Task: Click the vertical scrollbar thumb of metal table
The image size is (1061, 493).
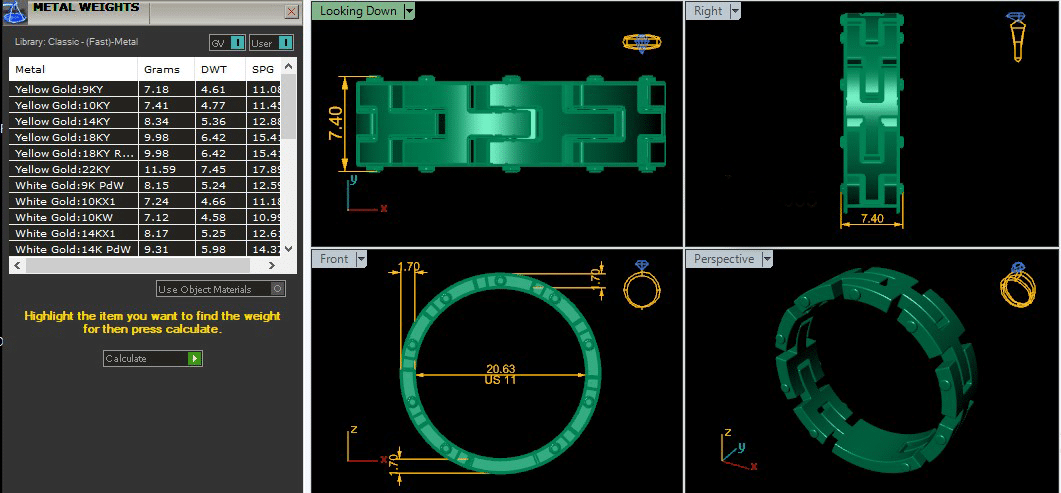Action: tap(288, 107)
